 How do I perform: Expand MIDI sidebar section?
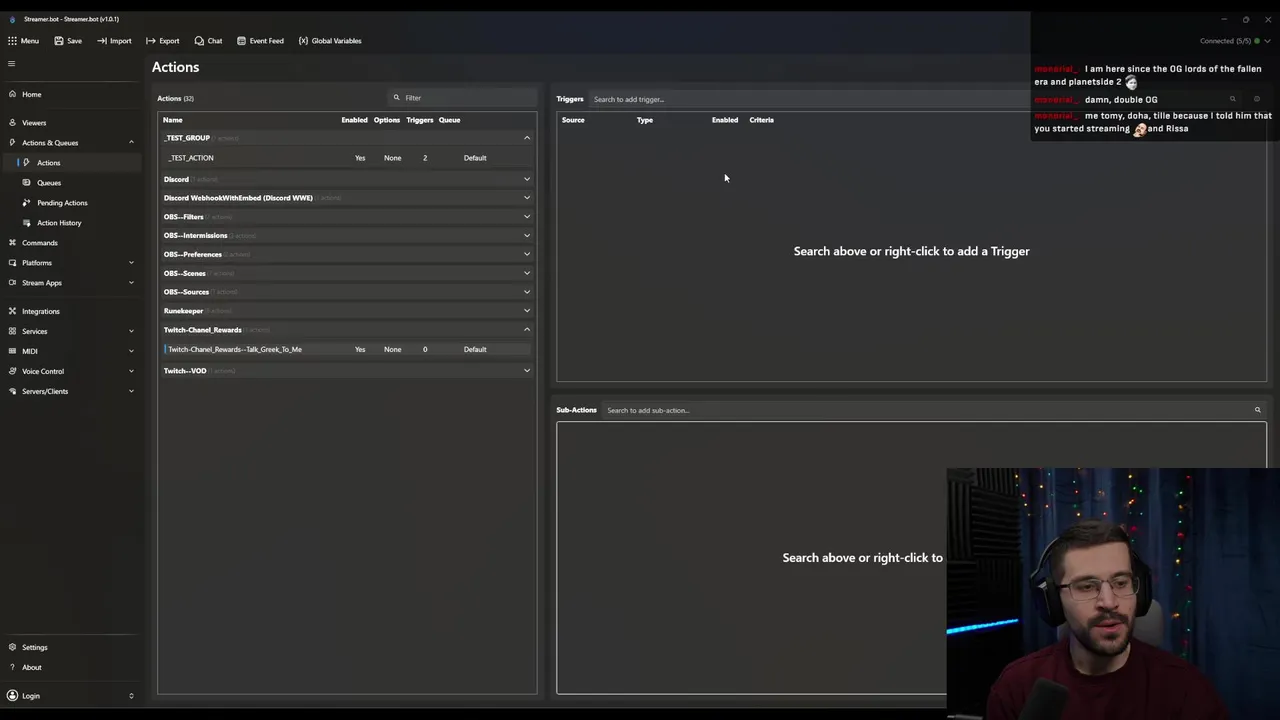point(70,351)
